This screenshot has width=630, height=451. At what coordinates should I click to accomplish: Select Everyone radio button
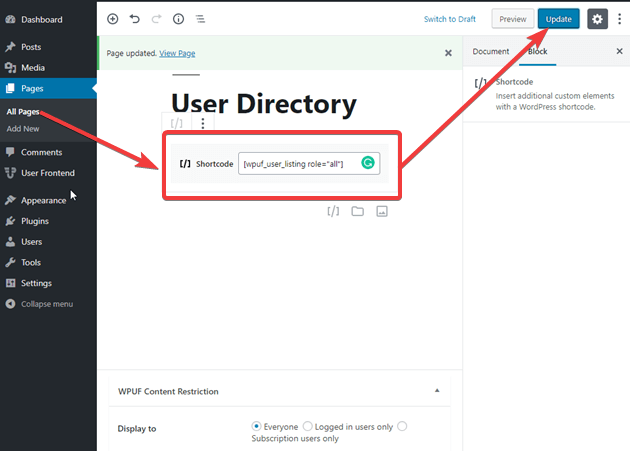click(256, 426)
